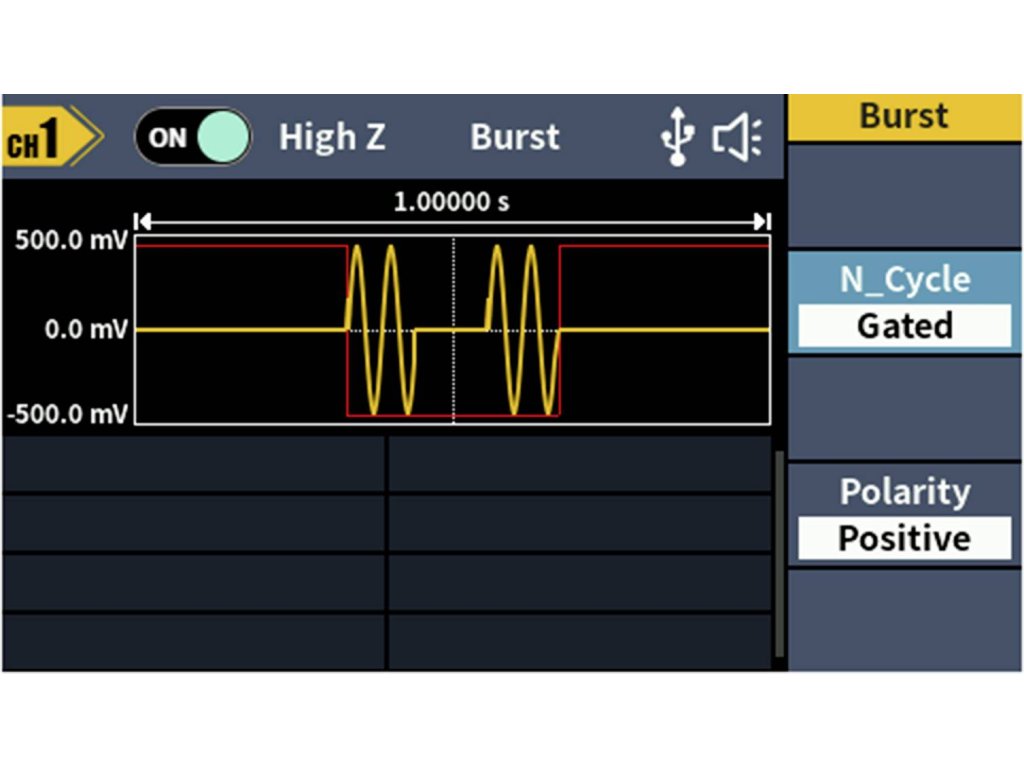
Task: Open the High Z load setting
Action: [x=332, y=137]
